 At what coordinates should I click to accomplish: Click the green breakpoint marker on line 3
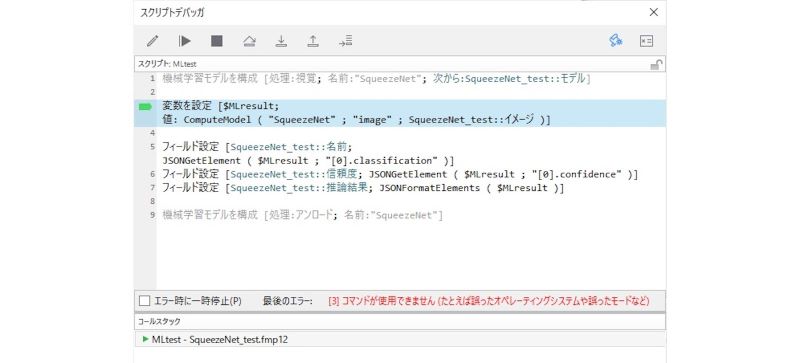pos(145,107)
